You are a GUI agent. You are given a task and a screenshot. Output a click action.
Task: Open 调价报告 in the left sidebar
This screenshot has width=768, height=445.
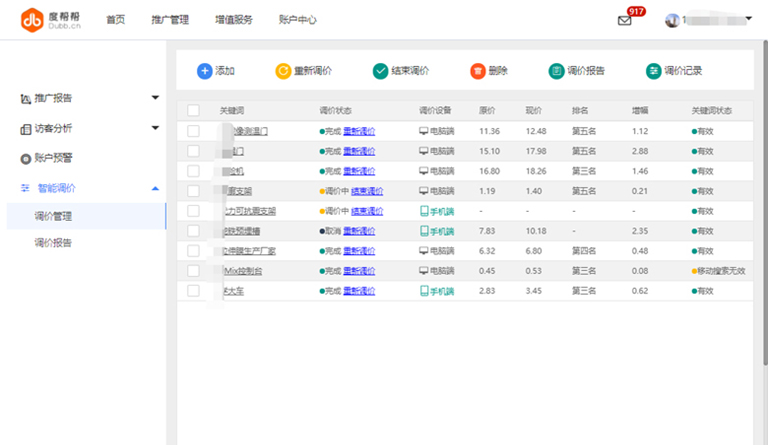53,243
